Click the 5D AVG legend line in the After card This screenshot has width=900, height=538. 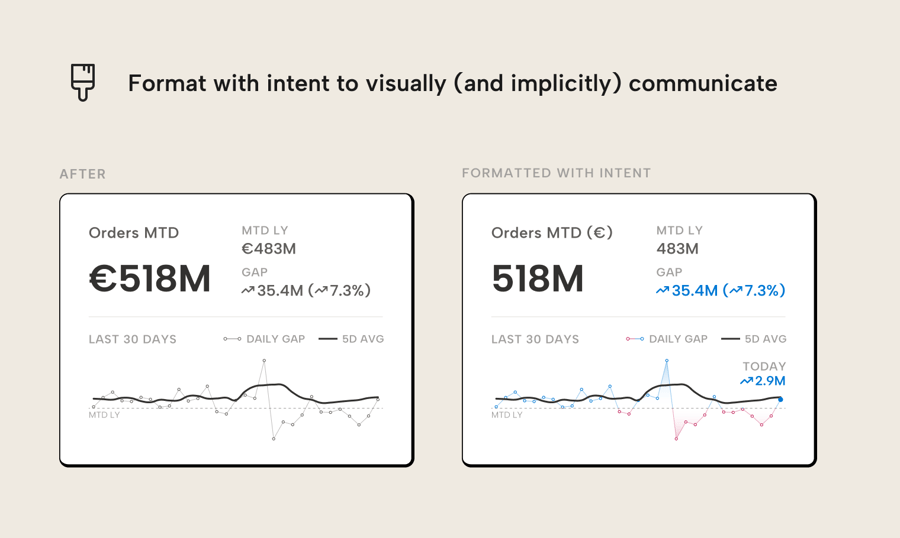(x=327, y=339)
